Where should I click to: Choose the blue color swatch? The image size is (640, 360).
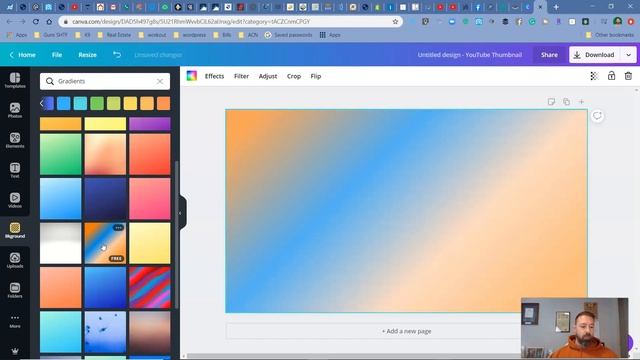(64, 103)
